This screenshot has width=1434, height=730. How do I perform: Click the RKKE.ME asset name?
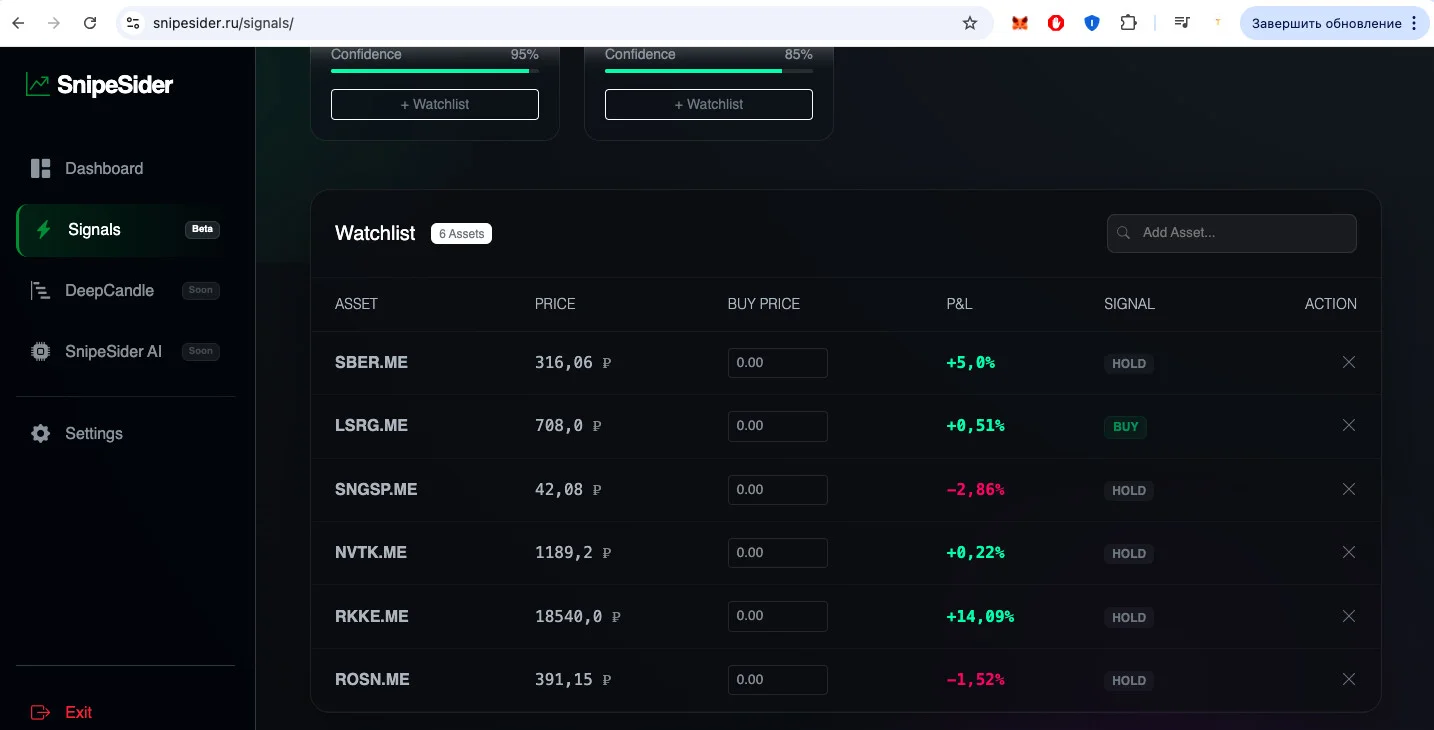[x=372, y=616]
